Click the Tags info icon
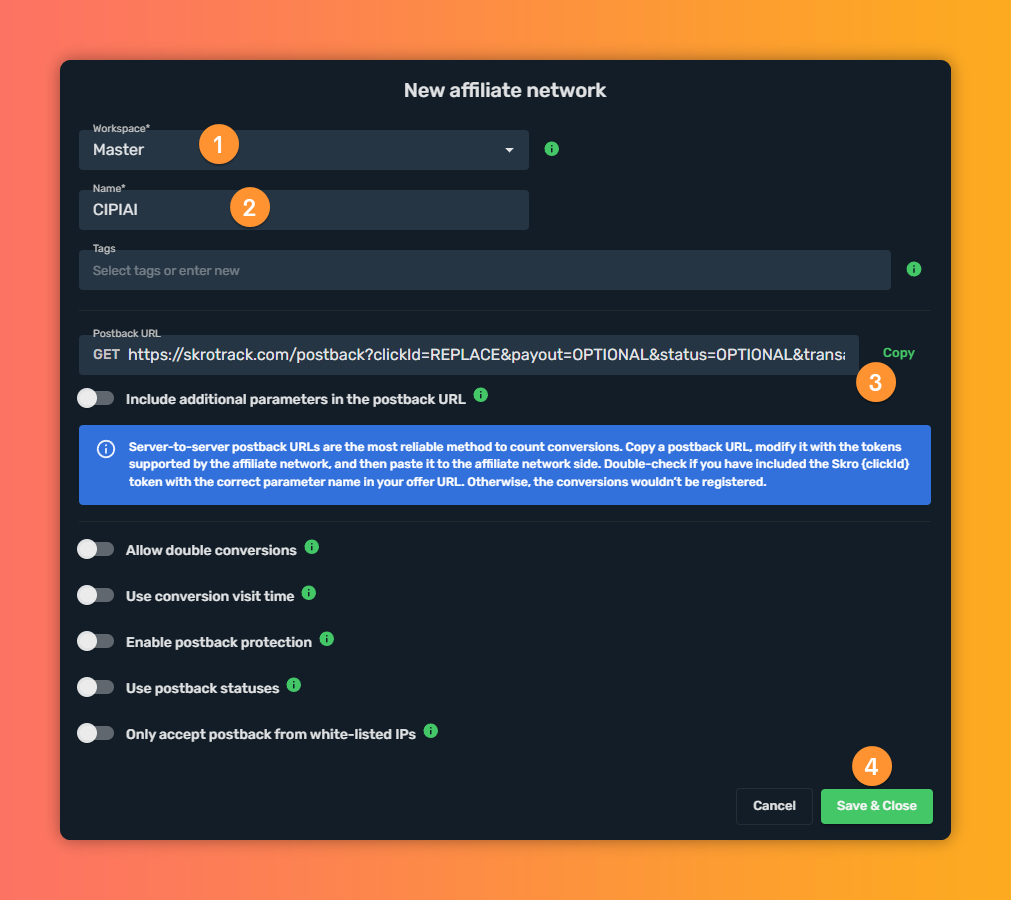This screenshot has height=900, width=1011. (x=914, y=269)
